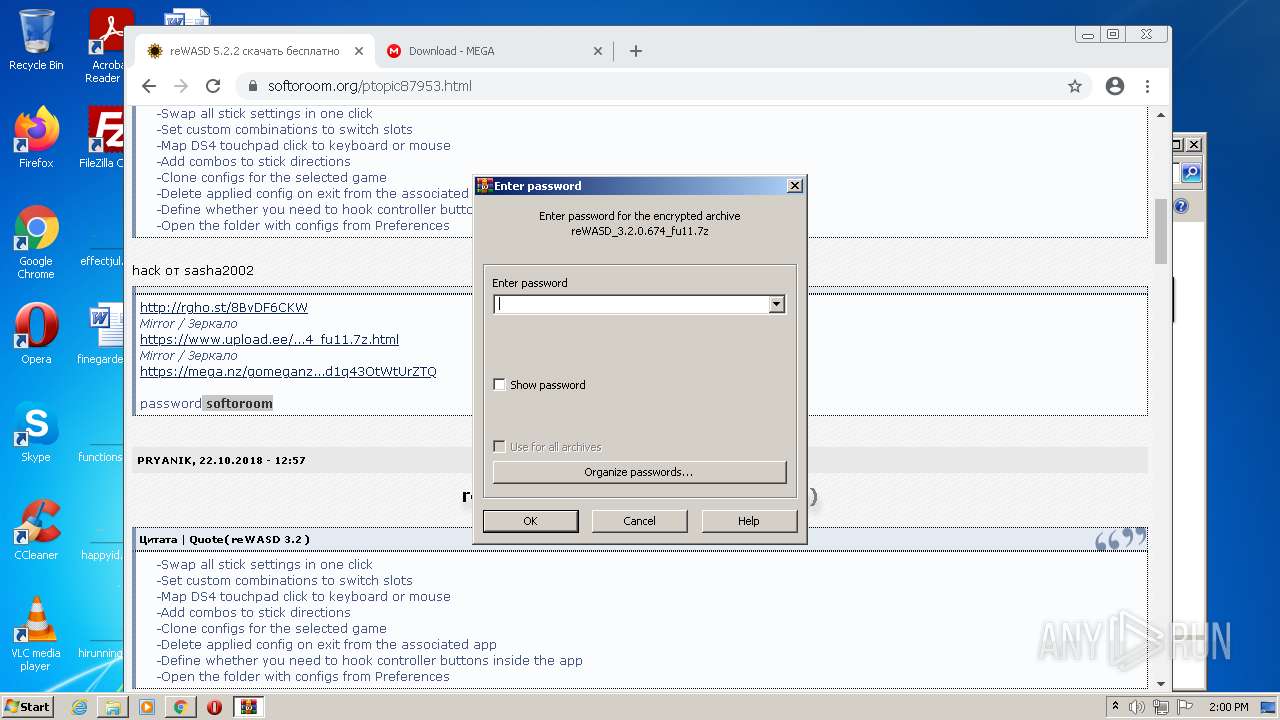Click the search icon in the background window
The width and height of the screenshot is (1280, 720).
[x=1190, y=173]
